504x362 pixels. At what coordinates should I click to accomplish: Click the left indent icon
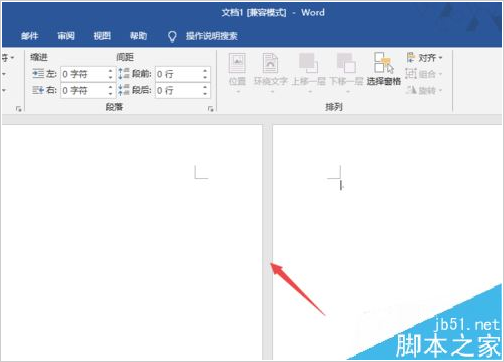coord(38,74)
